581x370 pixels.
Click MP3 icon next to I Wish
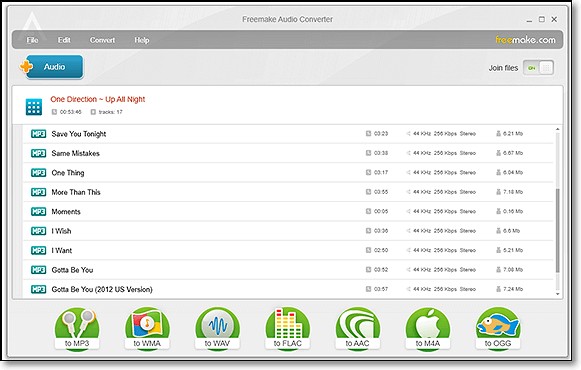pyautogui.click(x=39, y=231)
